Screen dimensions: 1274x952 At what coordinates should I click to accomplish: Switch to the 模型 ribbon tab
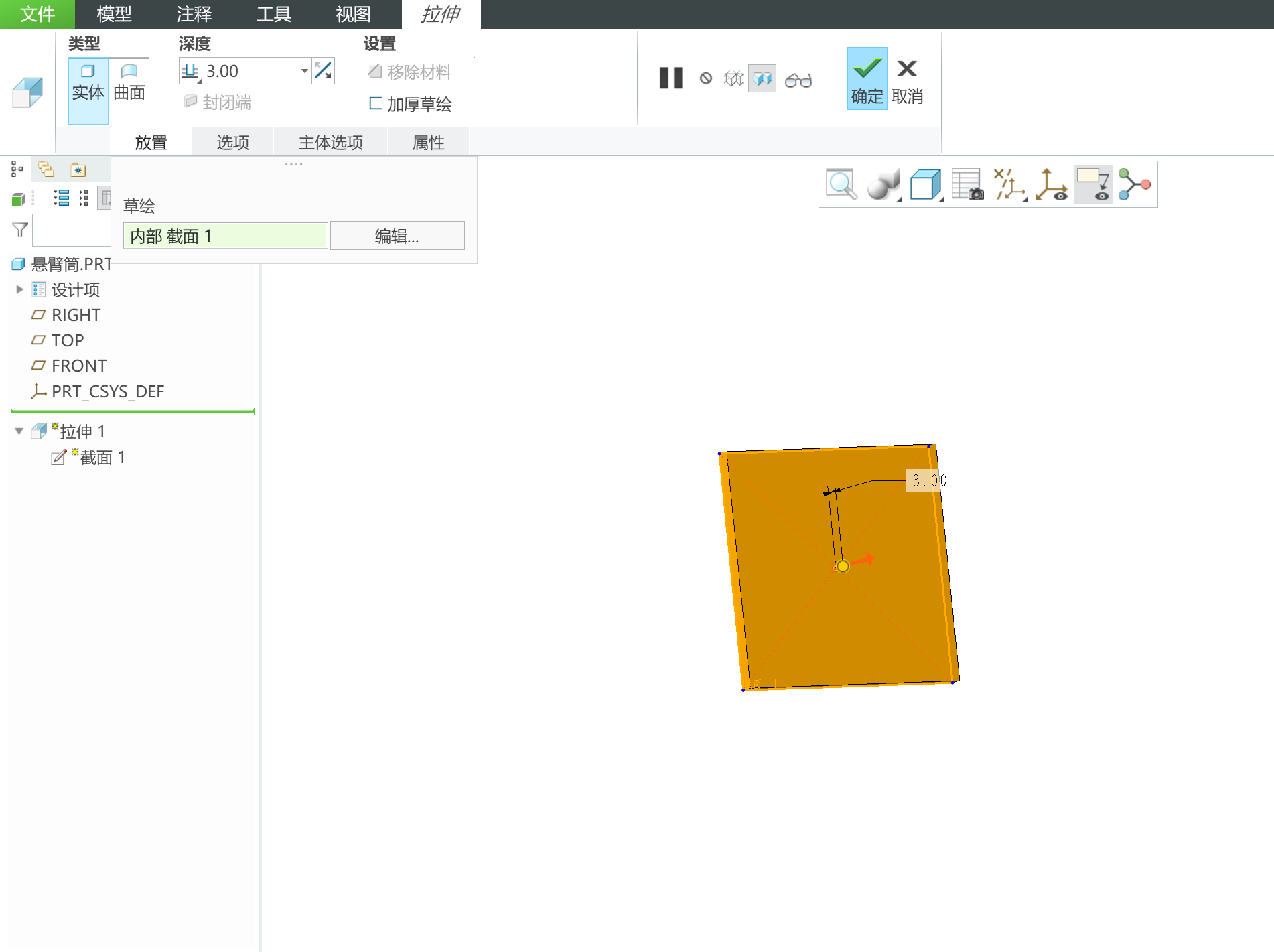(x=114, y=14)
